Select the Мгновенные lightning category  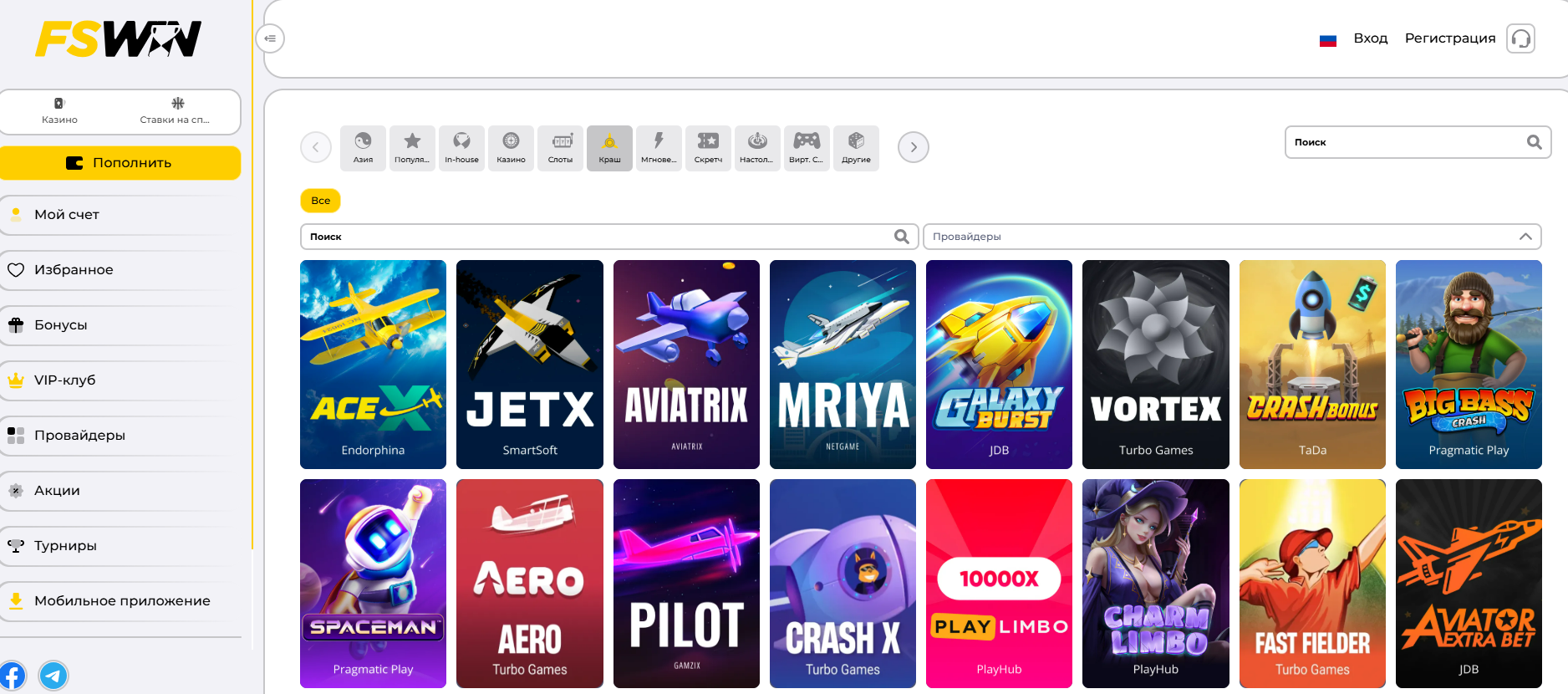(x=659, y=148)
